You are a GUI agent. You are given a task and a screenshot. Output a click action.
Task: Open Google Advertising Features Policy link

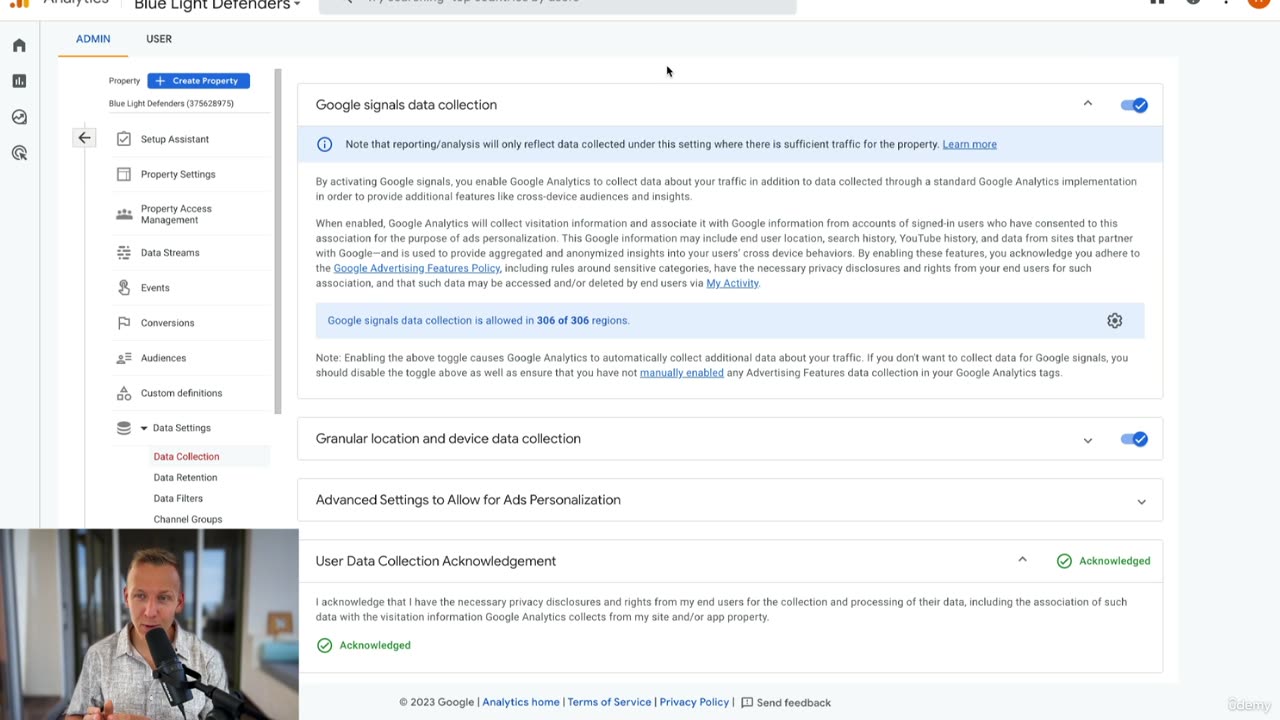coord(417,268)
